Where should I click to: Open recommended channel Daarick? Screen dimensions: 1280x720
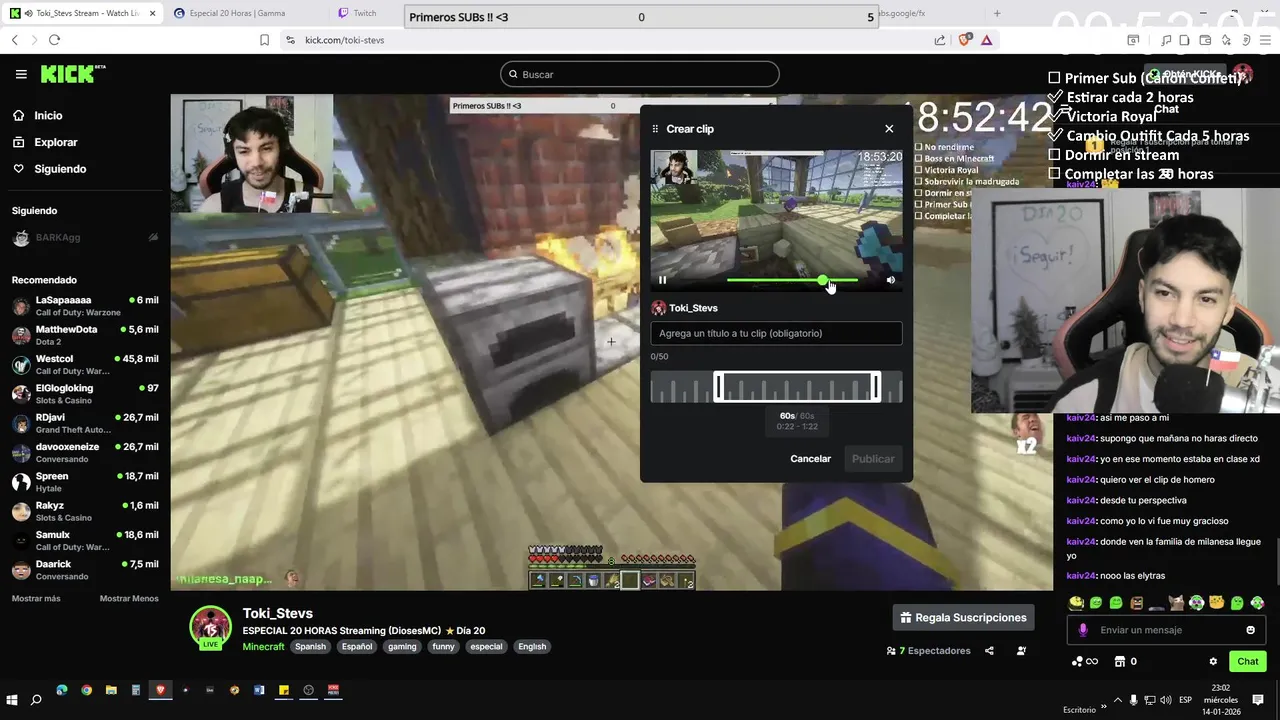point(85,570)
